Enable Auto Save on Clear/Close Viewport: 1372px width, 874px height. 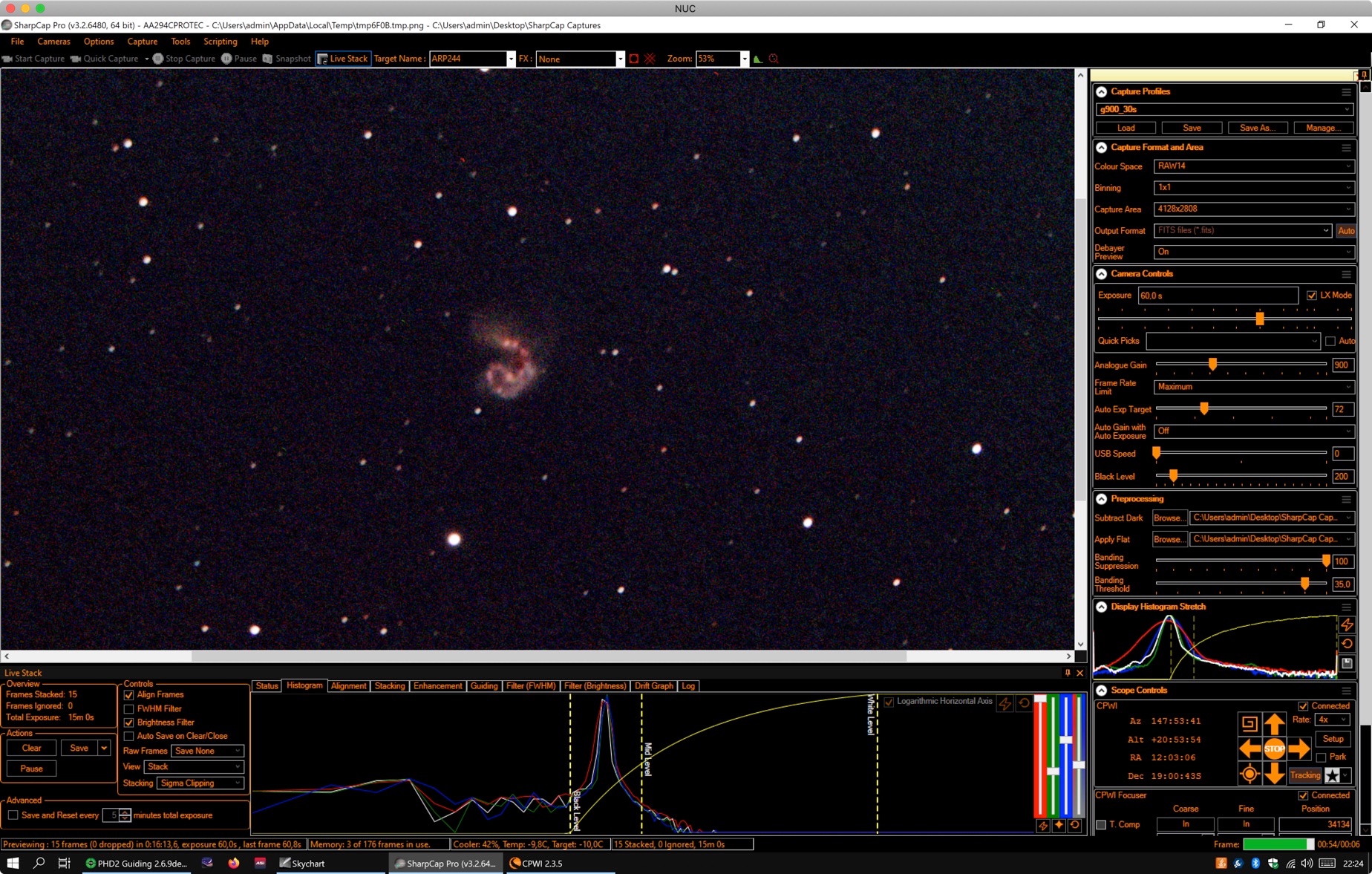click(x=129, y=737)
